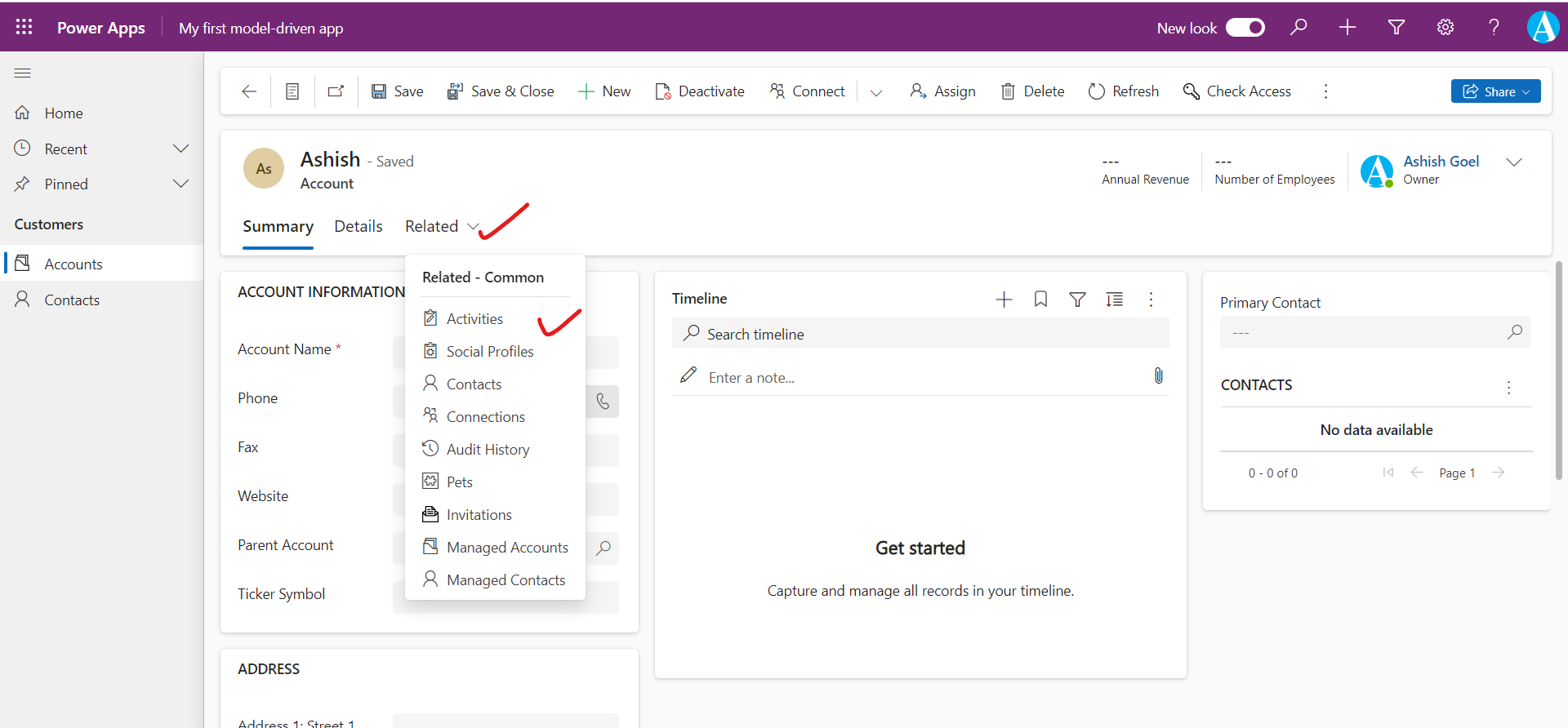Expand the Recent navigation section

point(181,149)
